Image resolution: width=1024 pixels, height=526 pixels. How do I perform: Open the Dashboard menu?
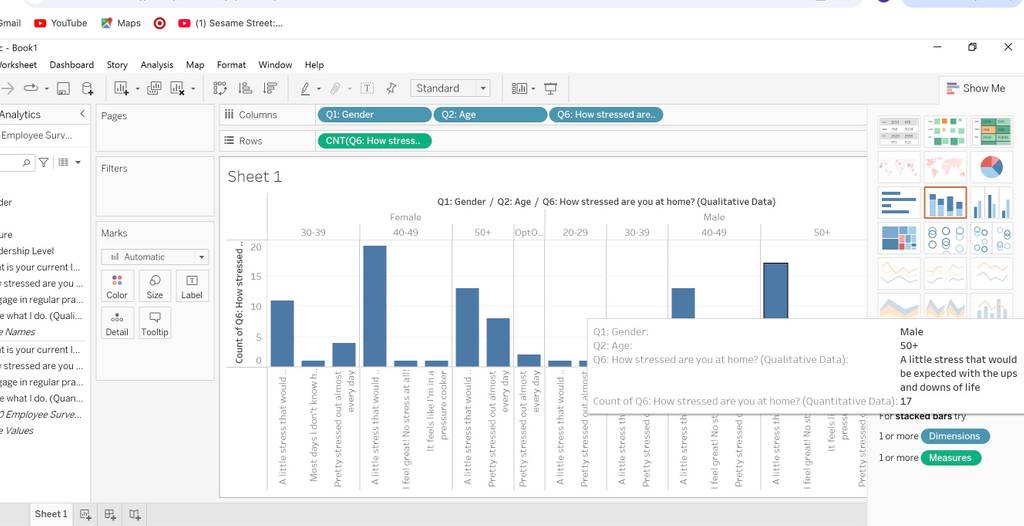[72, 65]
